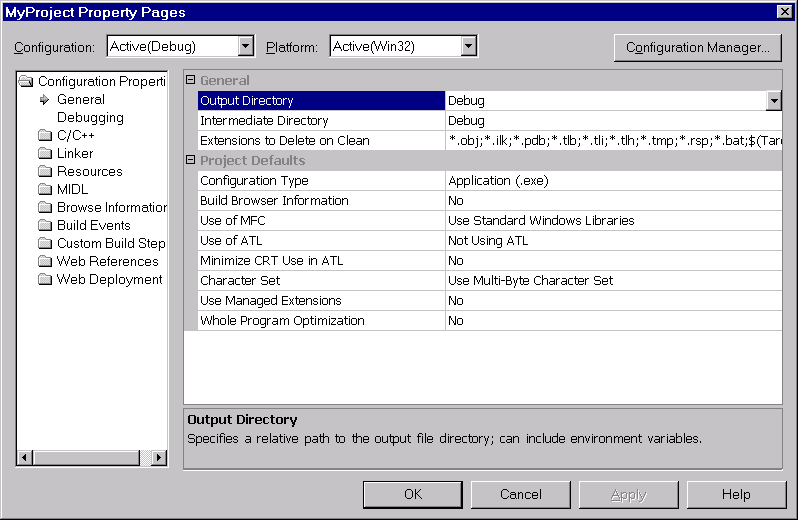Select the Custom Build Step tree item

coord(111,244)
